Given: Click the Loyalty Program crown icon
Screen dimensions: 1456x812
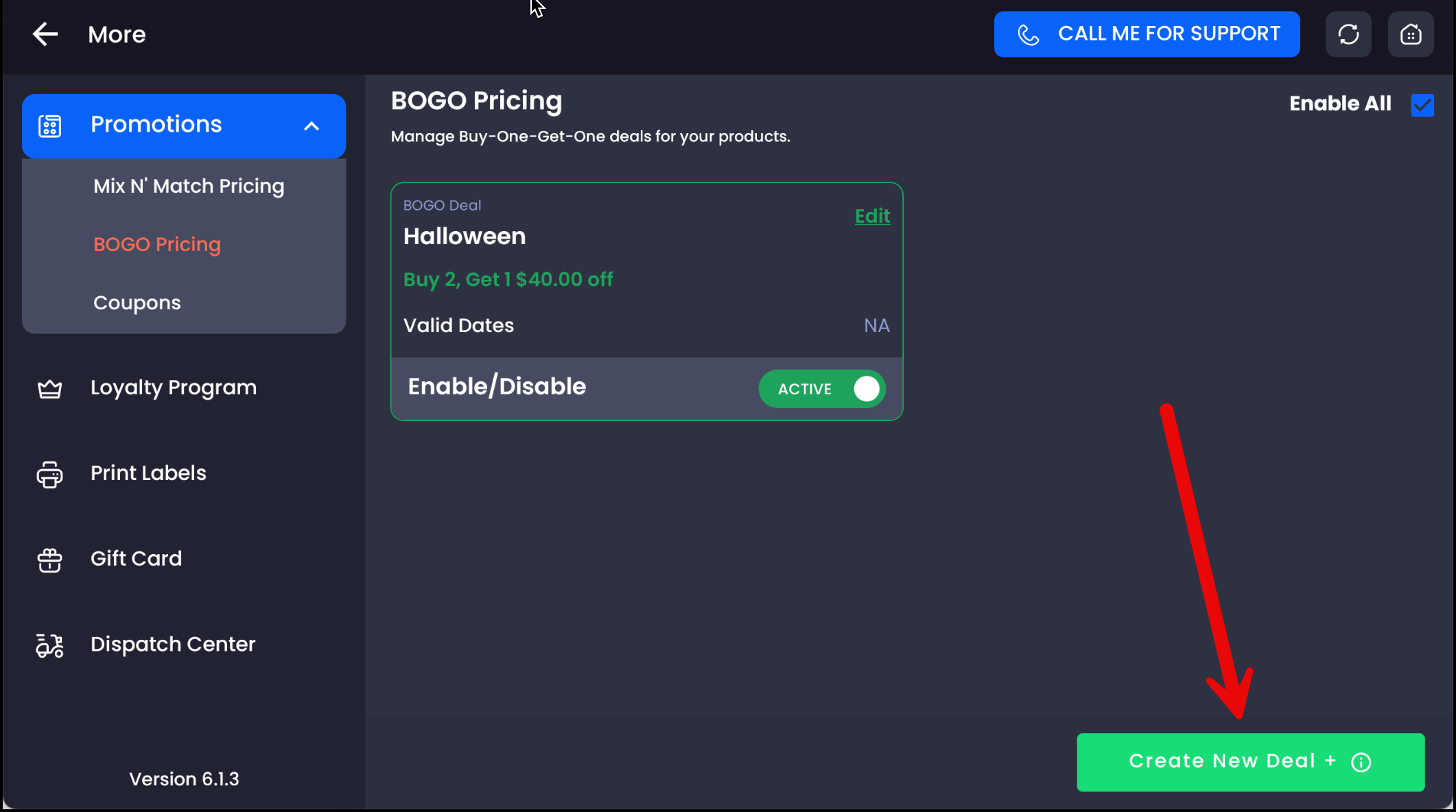Looking at the screenshot, I should coord(49,389).
